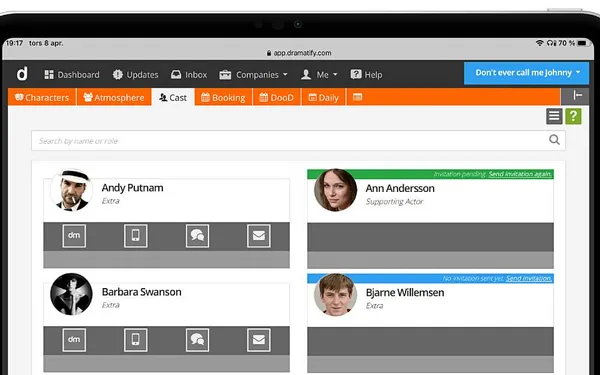The width and height of the screenshot is (600, 375).
Task: Click the Wi-Fi status icon
Action: [540, 43]
